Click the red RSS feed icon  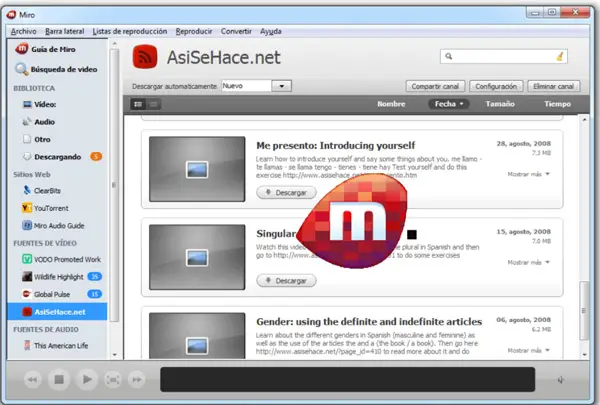[145, 57]
